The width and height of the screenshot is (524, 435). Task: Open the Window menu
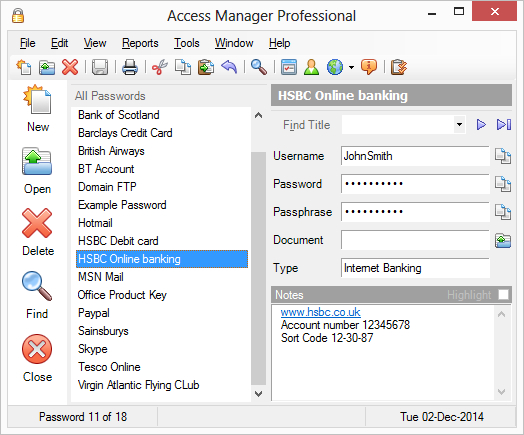(234, 43)
